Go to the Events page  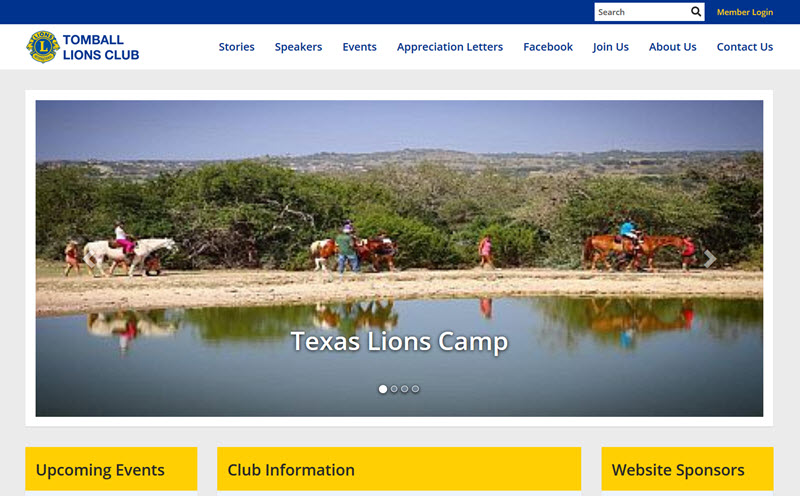tap(359, 47)
